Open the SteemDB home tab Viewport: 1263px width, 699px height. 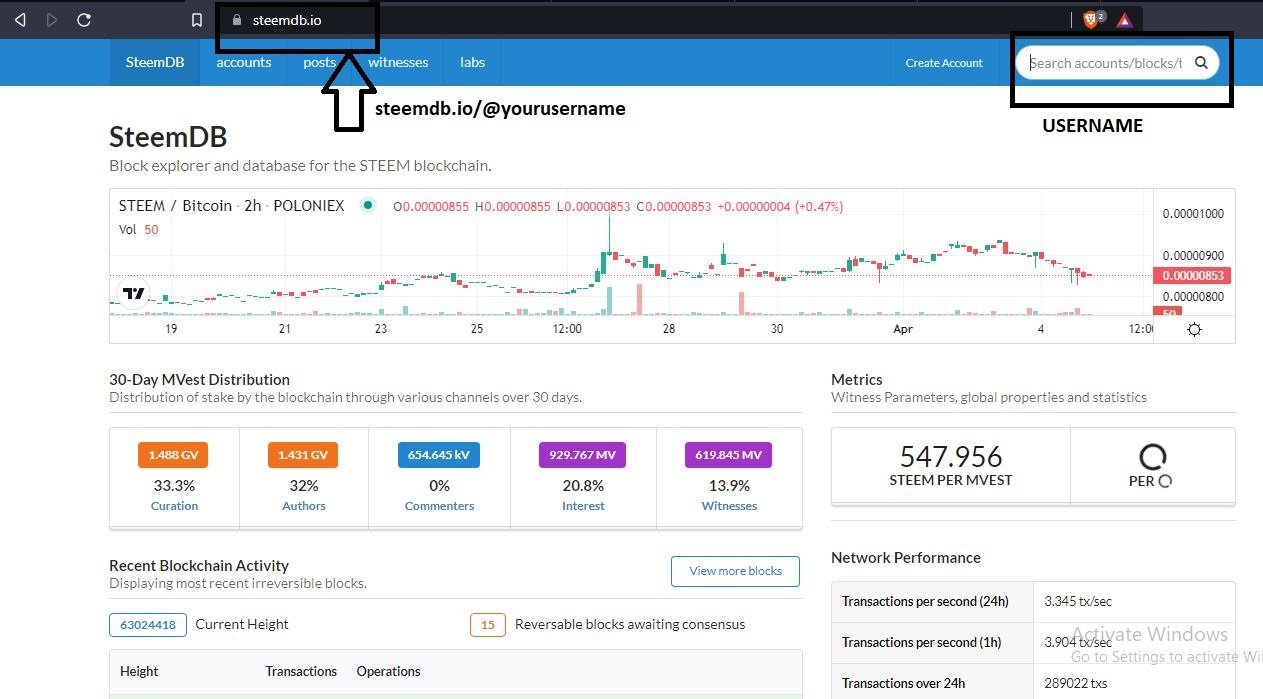click(x=155, y=62)
